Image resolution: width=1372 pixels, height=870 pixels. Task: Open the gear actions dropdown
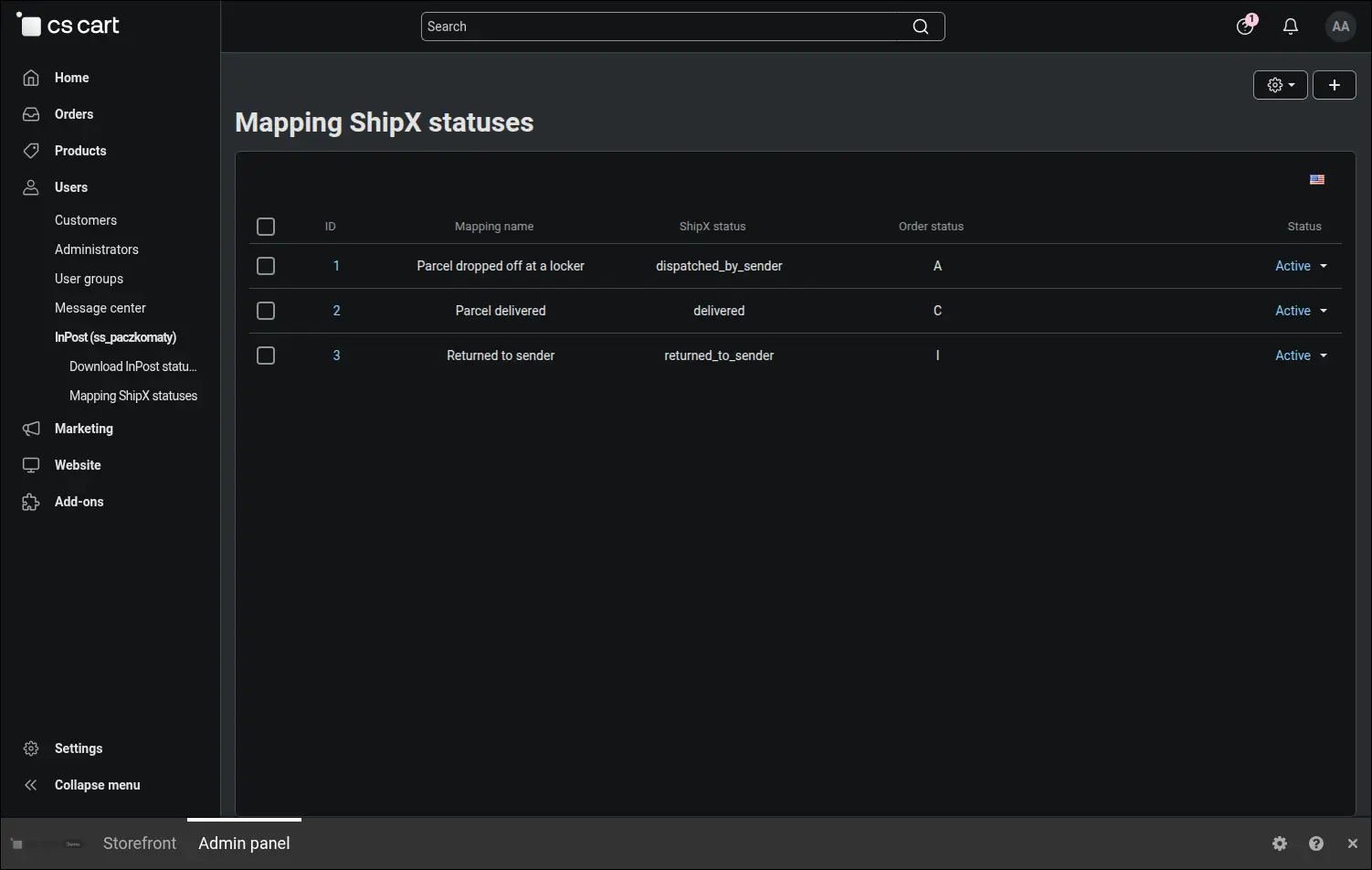(x=1281, y=85)
